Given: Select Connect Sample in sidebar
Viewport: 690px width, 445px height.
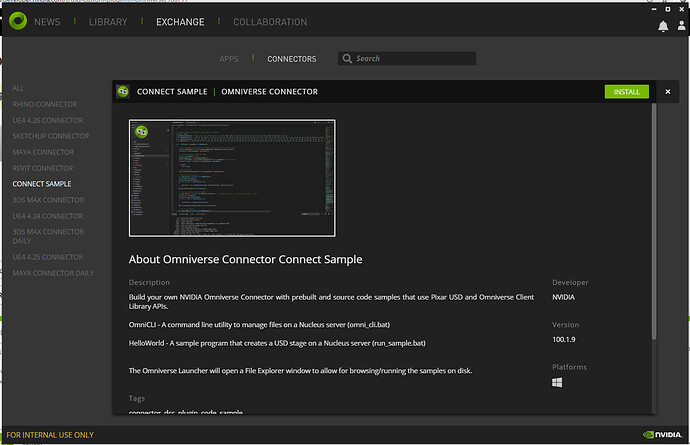Looking at the screenshot, I should coord(42,184).
